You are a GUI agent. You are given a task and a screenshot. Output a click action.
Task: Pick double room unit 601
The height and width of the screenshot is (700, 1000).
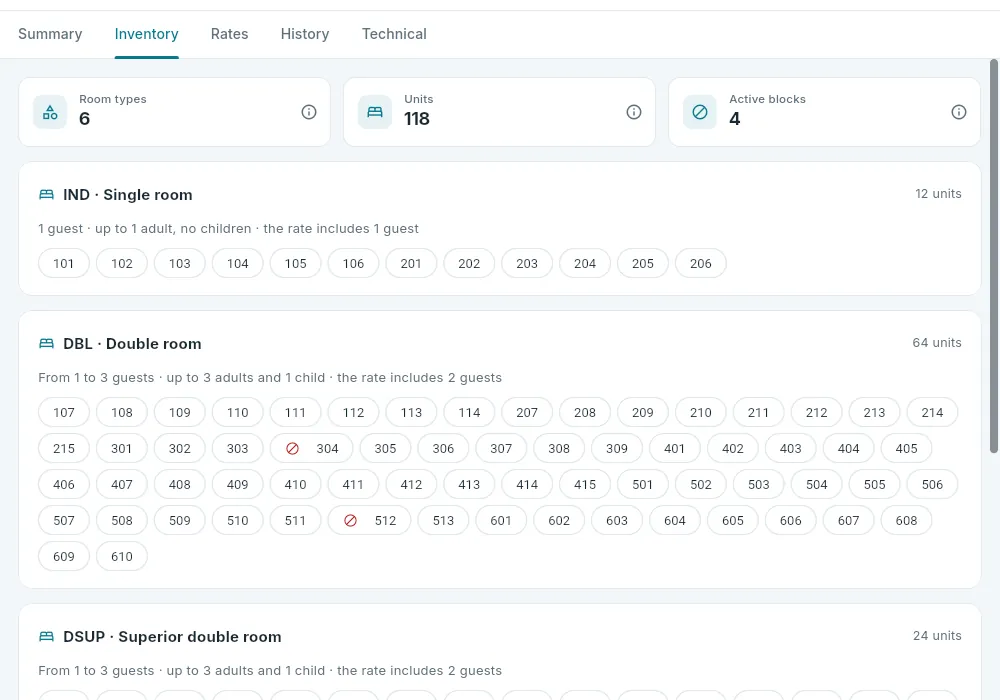(x=501, y=521)
